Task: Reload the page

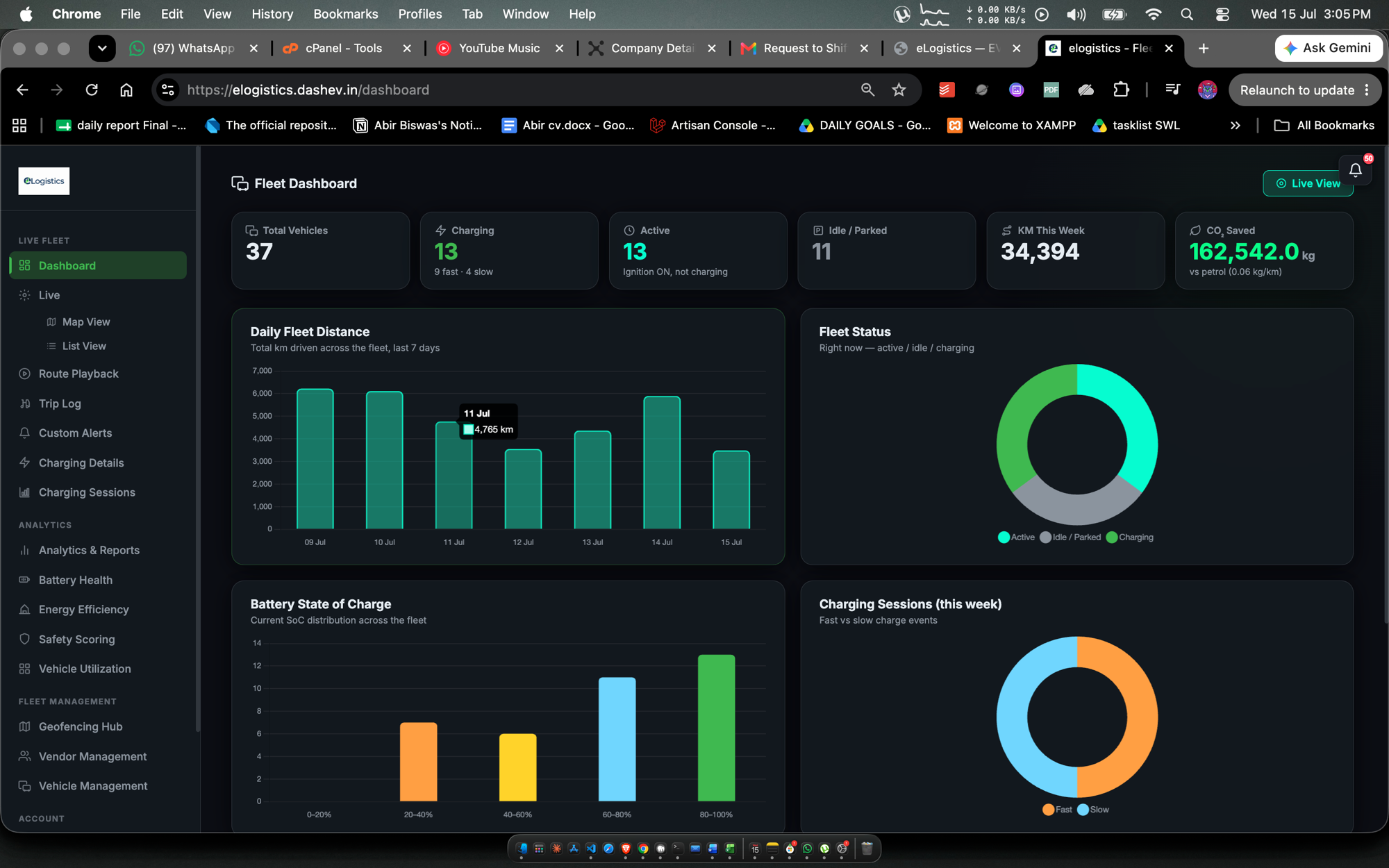Action: [92, 90]
